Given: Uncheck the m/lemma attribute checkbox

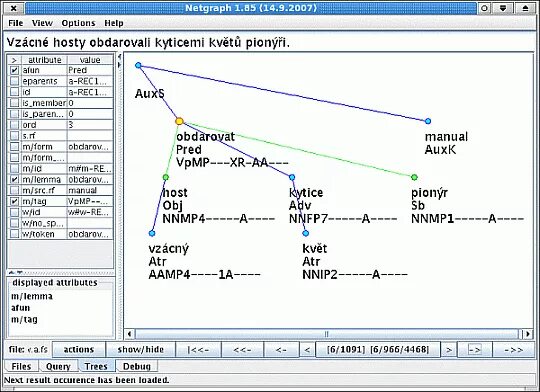Looking at the screenshot, I should pyautogui.click(x=14, y=179).
